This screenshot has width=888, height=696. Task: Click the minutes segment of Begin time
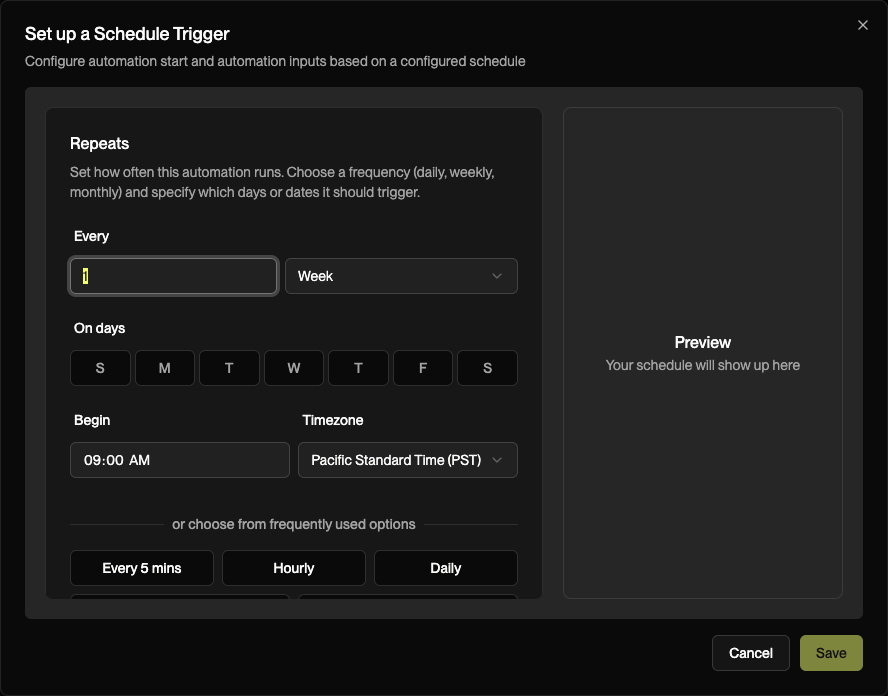click(115, 460)
